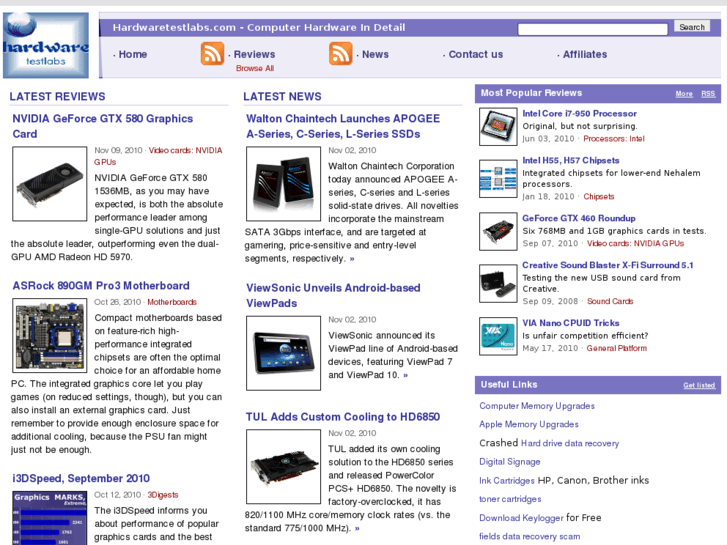The height and width of the screenshot is (545, 727).
Task: Click the H55 chipset diagram thumbnail
Action: [498, 179]
